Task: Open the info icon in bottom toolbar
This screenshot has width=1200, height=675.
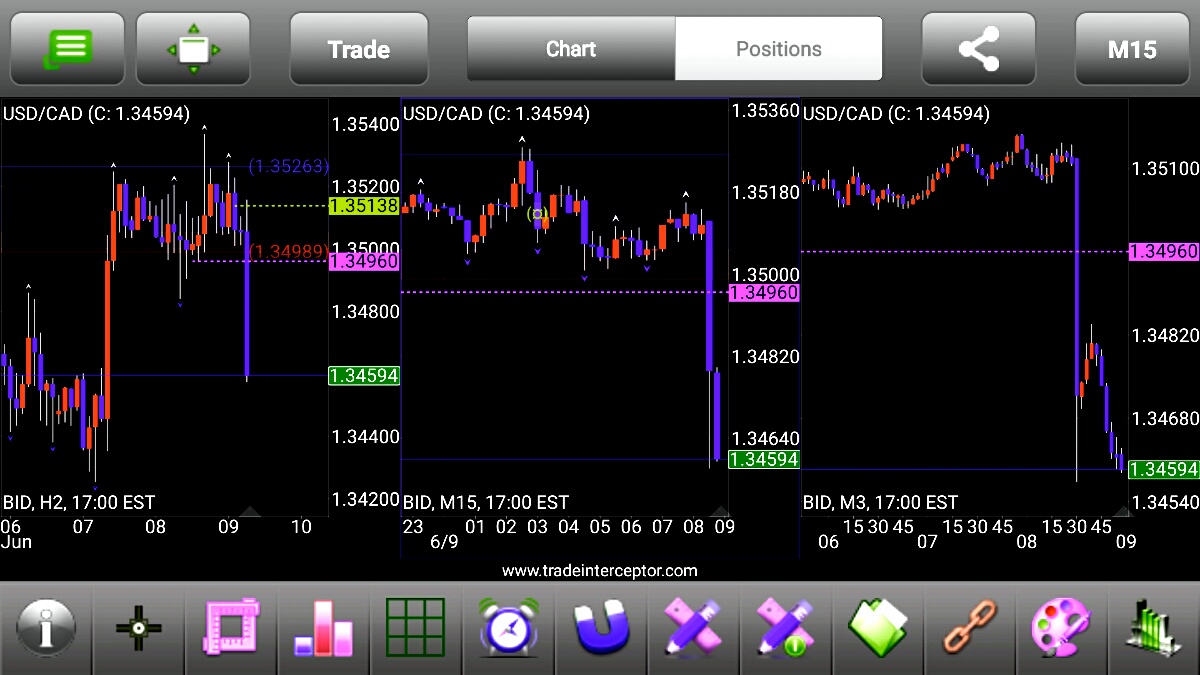Action: pyautogui.click(x=45, y=629)
